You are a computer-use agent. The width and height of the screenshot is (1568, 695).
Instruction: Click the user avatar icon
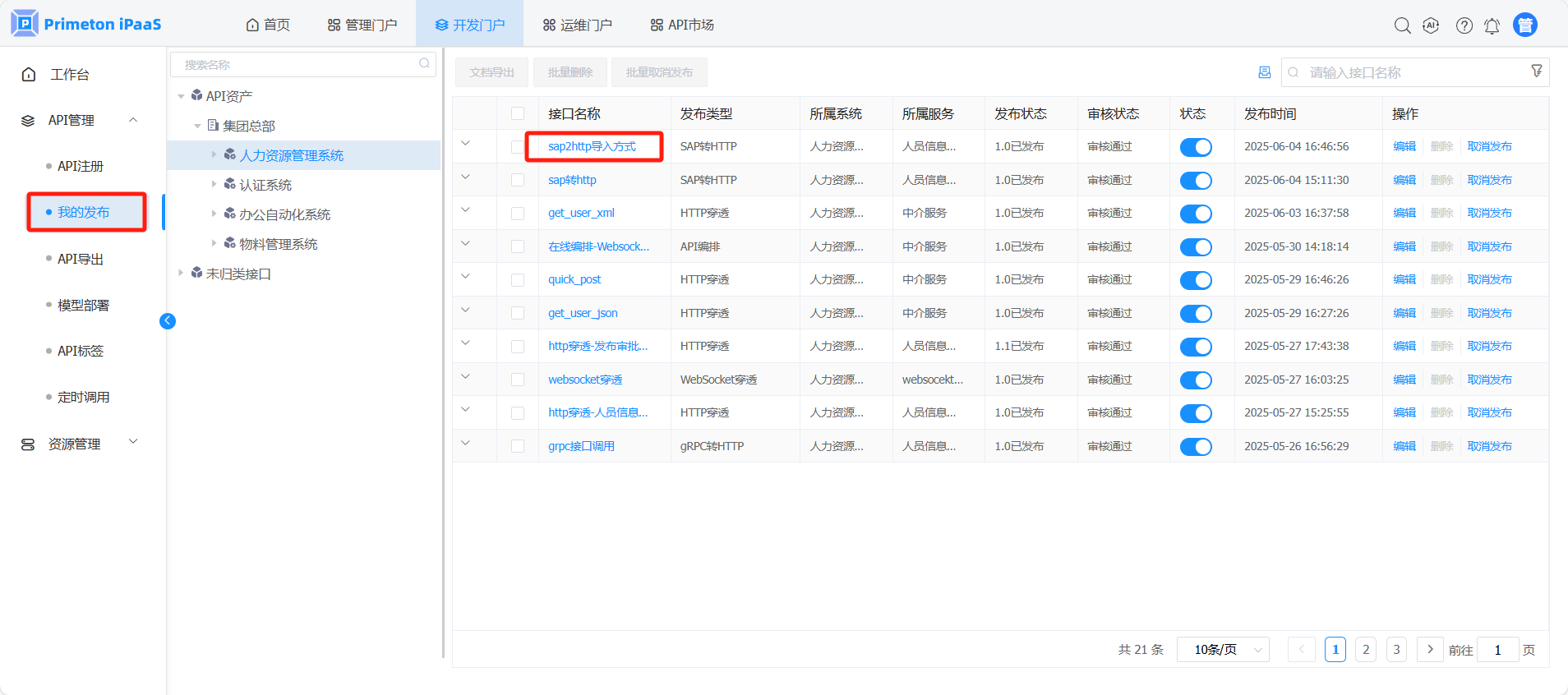(1524, 25)
